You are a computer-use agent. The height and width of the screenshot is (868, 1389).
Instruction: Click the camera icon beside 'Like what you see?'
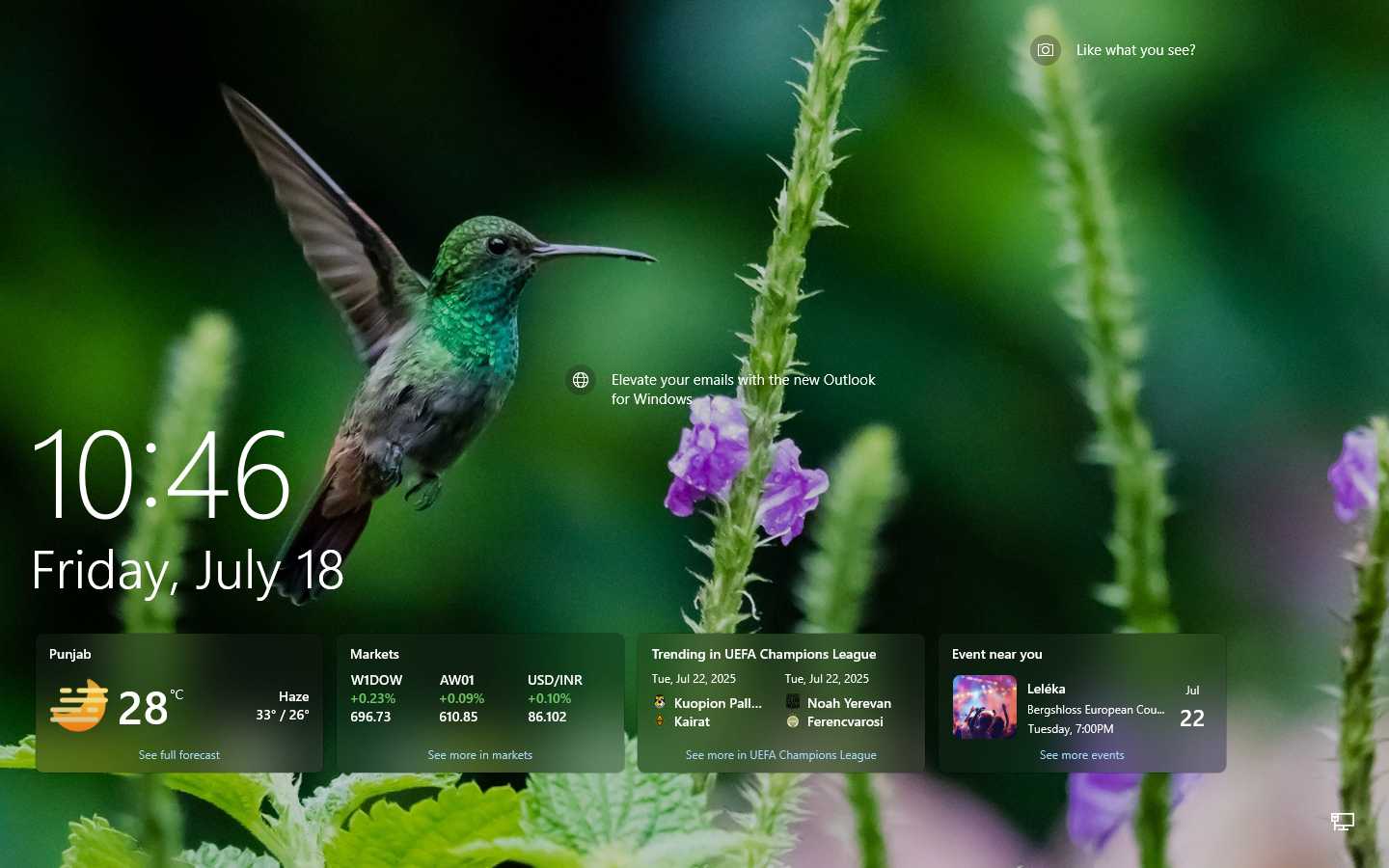pos(1046,50)
